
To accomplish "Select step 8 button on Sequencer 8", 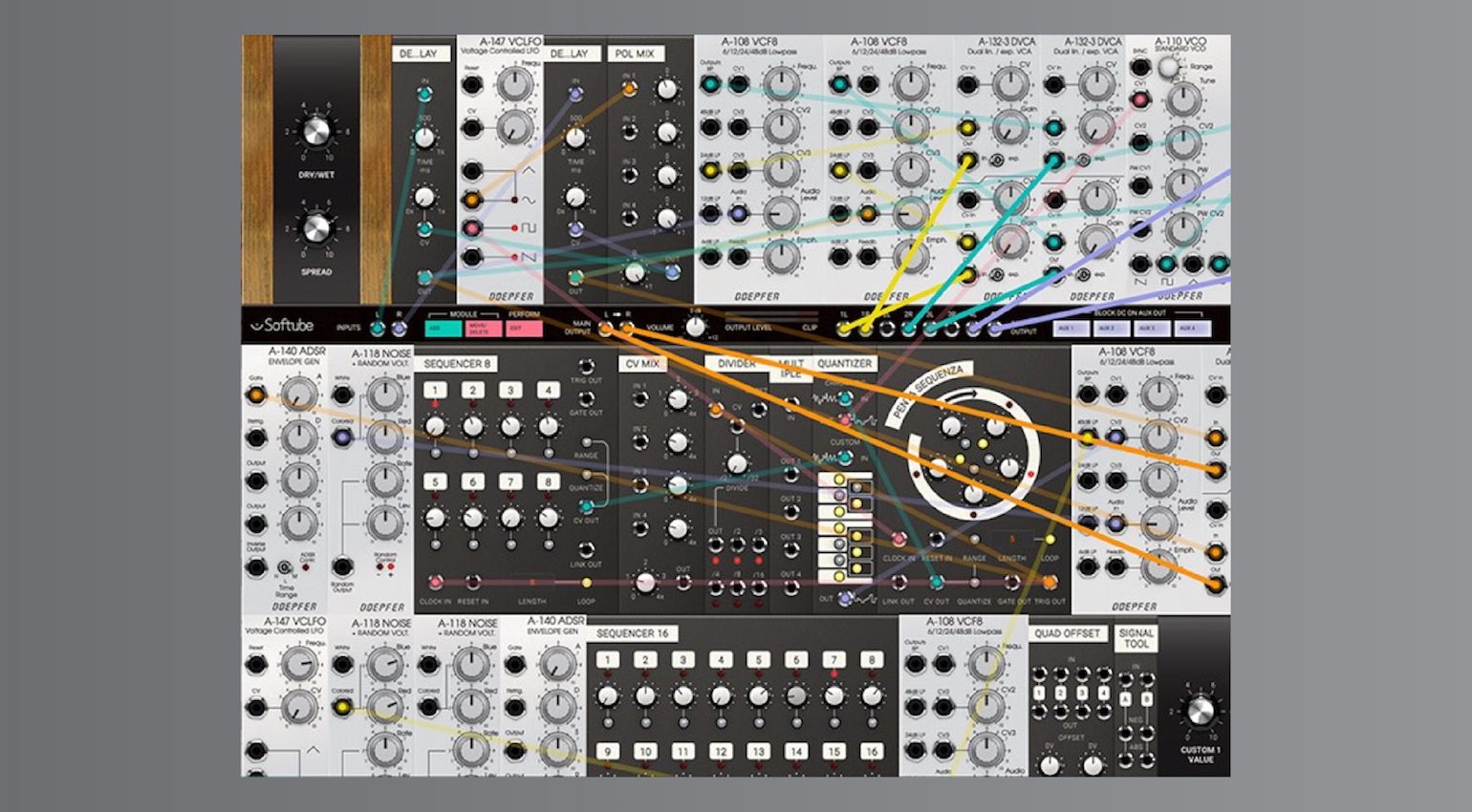I will click(548, 482).
